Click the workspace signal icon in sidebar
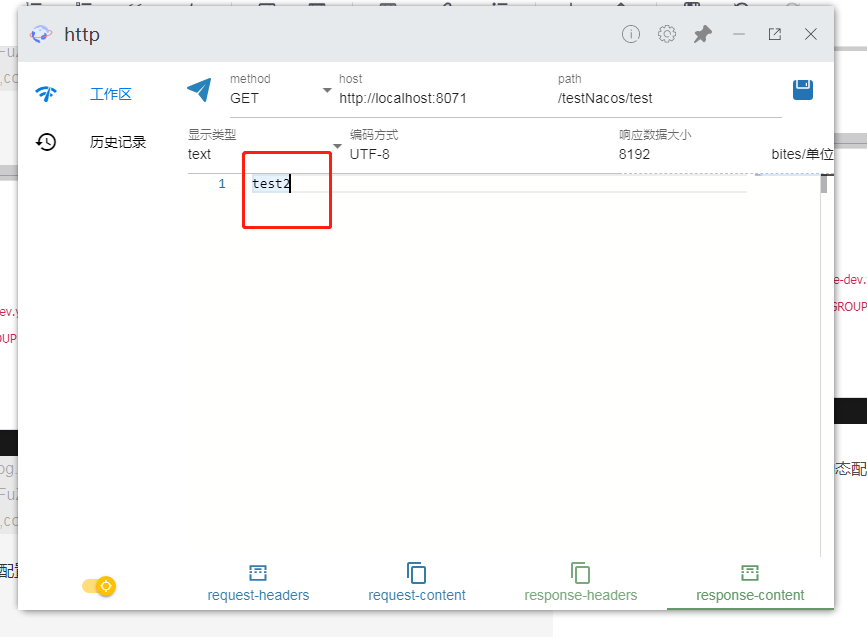867x637 pixels. click(46, 93)
